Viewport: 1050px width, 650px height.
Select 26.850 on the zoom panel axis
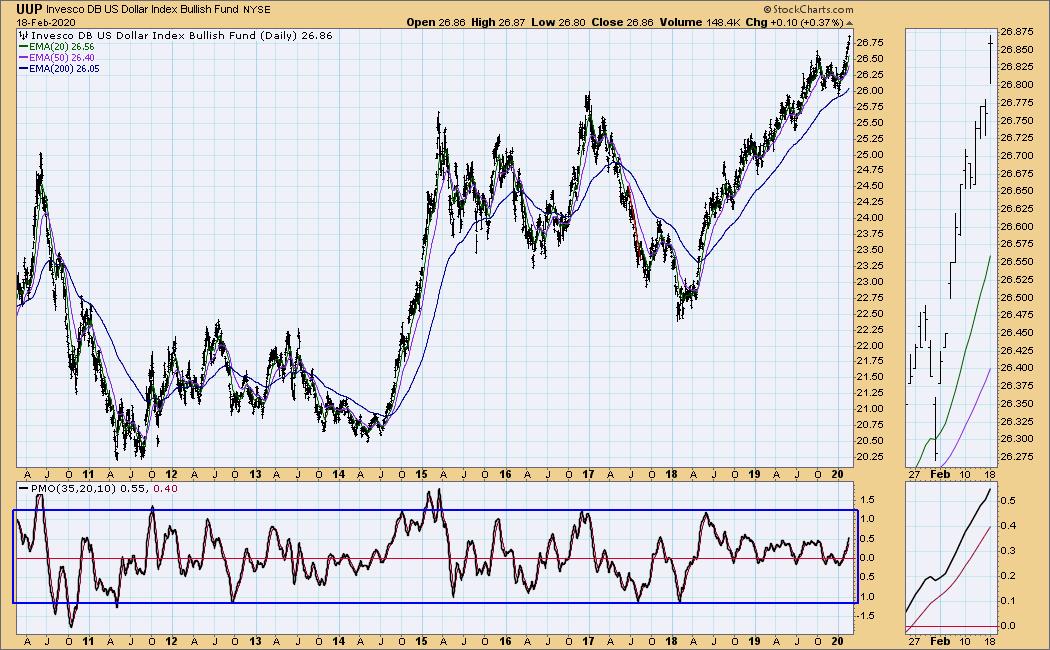(1017, 50)
